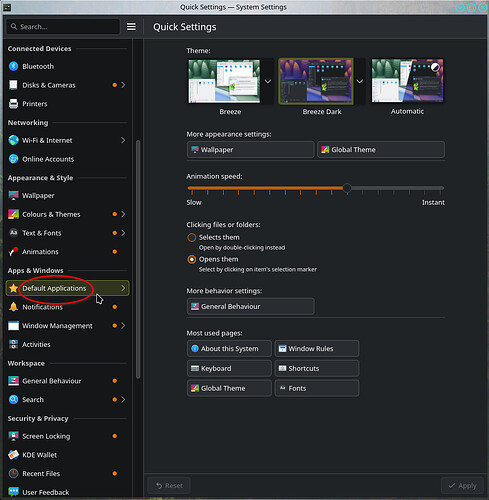
Task: Open the sidebar Search magnifier icon
Action: coord(13,400)
